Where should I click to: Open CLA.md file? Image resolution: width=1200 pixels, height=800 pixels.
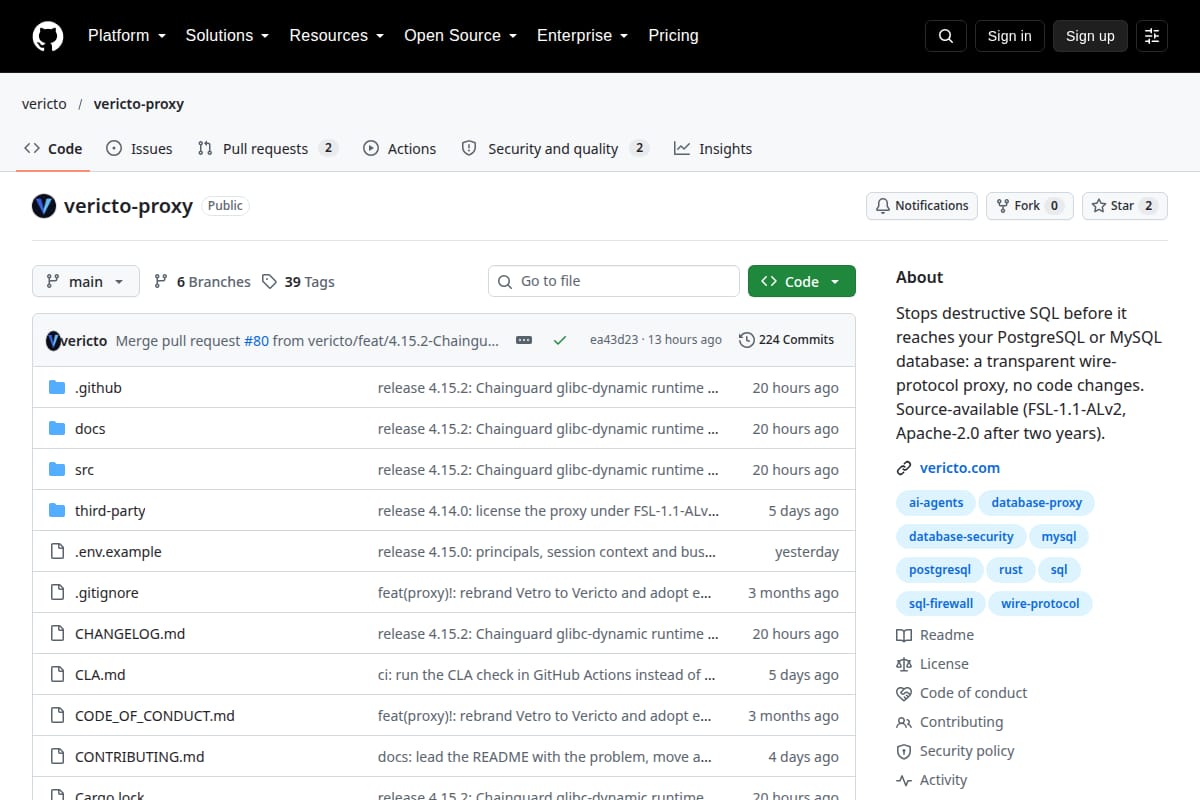tap(100, 675)
